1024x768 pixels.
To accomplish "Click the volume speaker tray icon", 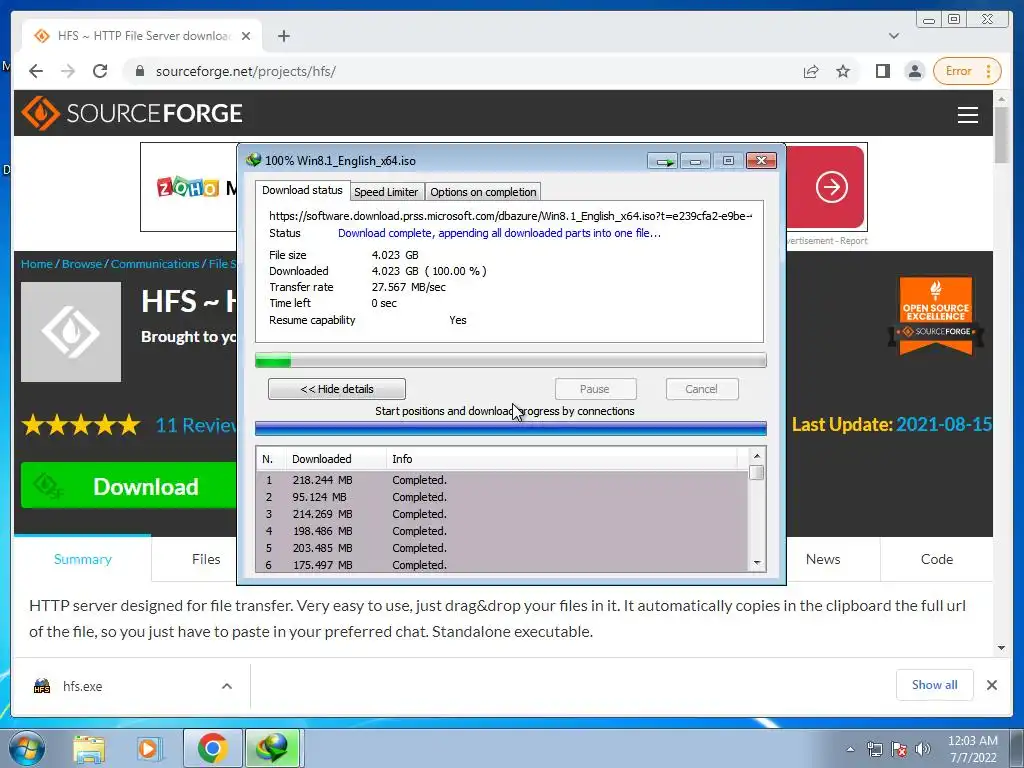I will click(x=923, y=749).
